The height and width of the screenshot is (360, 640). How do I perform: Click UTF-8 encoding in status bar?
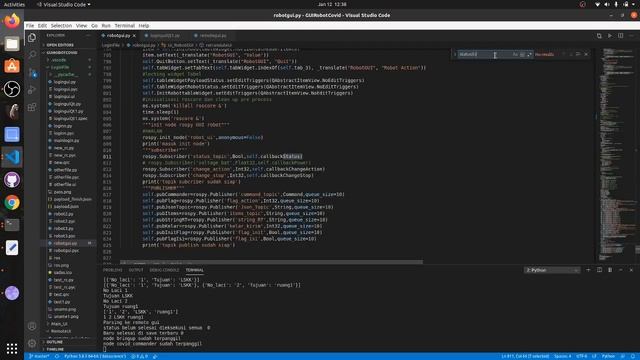(x=582, y=356)
